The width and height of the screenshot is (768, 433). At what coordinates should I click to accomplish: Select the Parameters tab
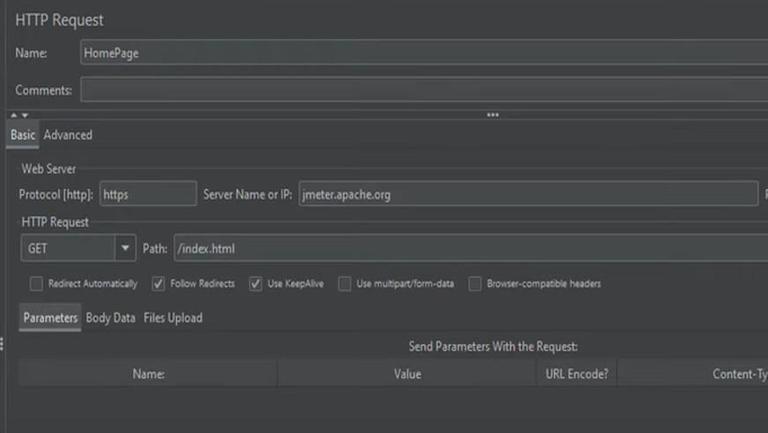[x=50, y=318]
